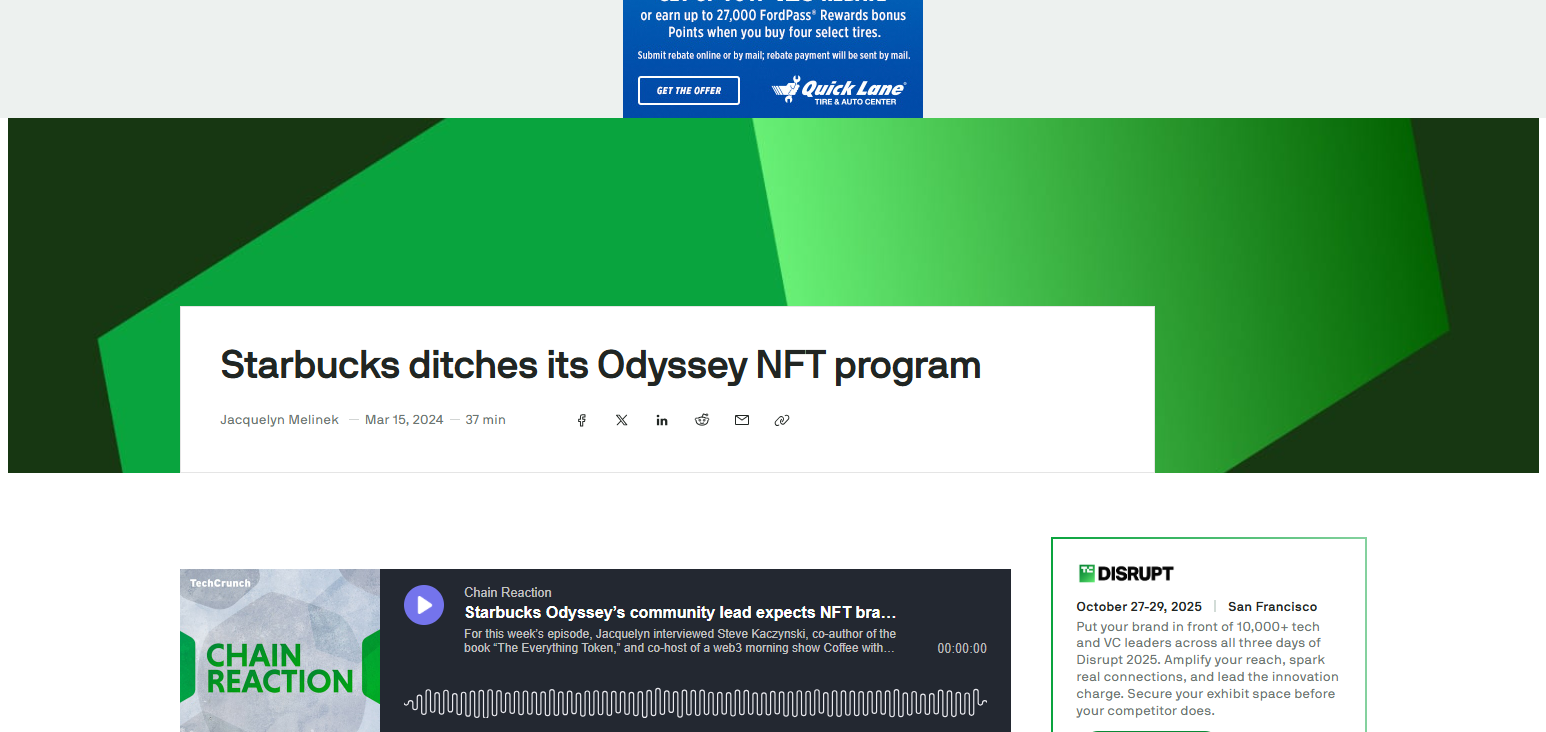The width and height of the screenshot is (1546, 732).
Task: Share the article on X
Action: [x=621, y=420]
